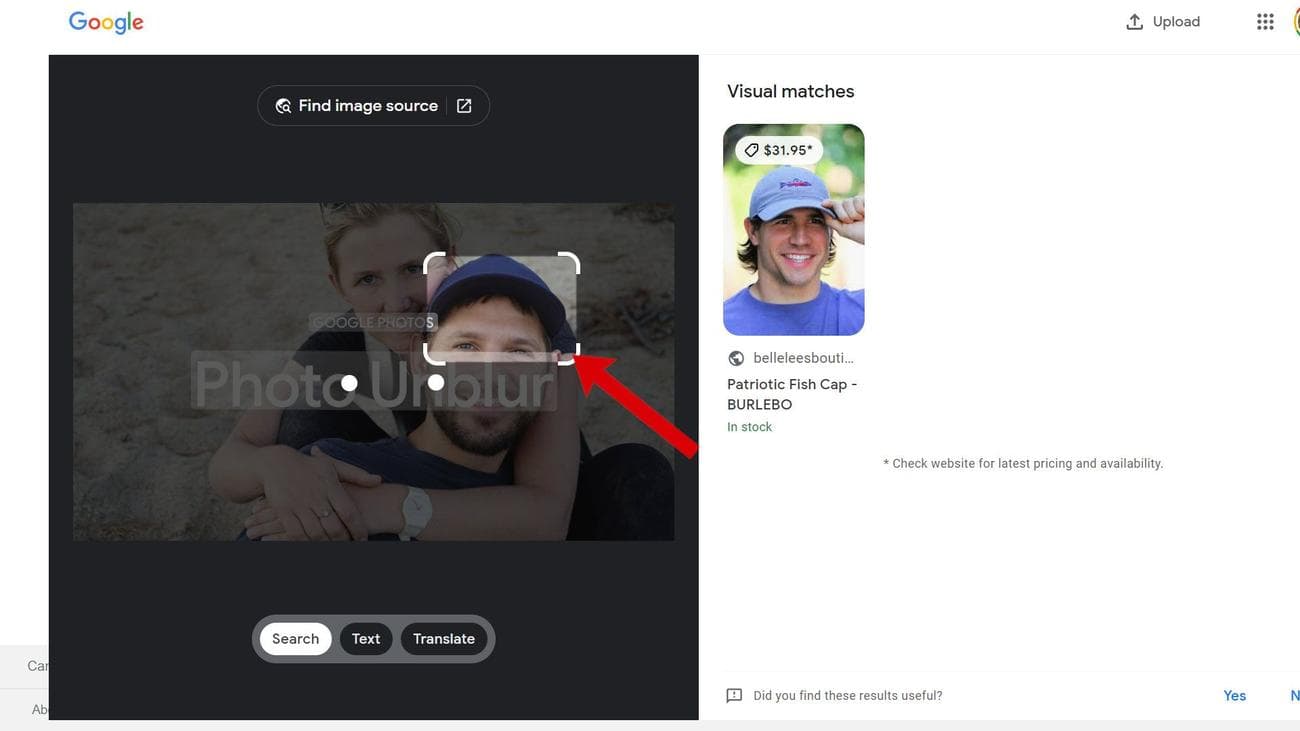Image resolution: width=1300 pixels, height=731 pixels.
Task: Click the right white dot on the image
Action: (436, 382)
